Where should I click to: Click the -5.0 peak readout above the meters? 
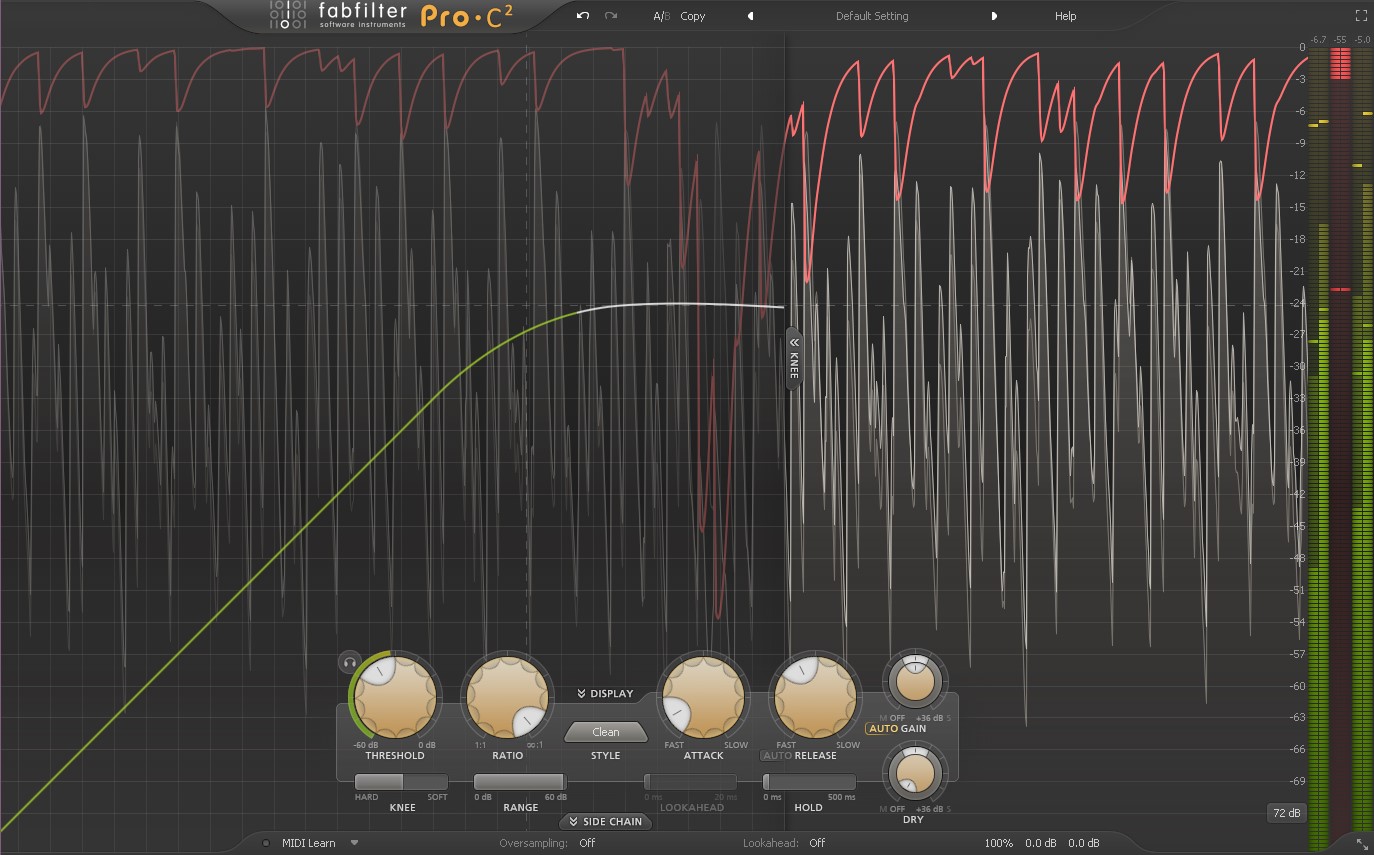(1362, 40)
